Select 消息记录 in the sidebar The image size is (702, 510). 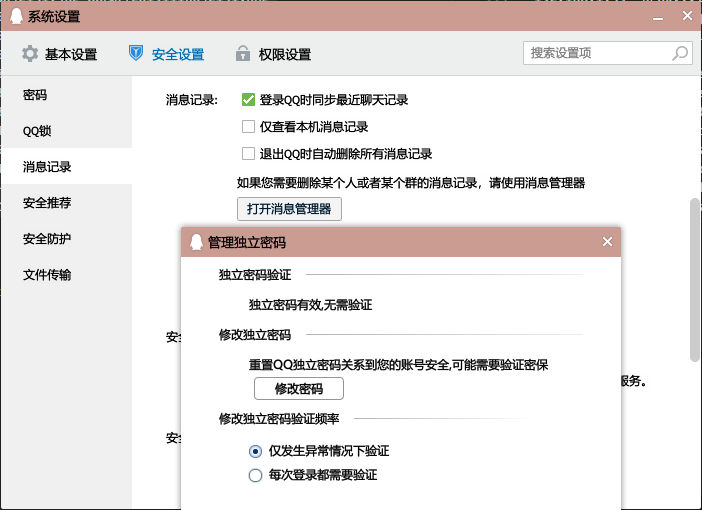[x=66, y=167]
